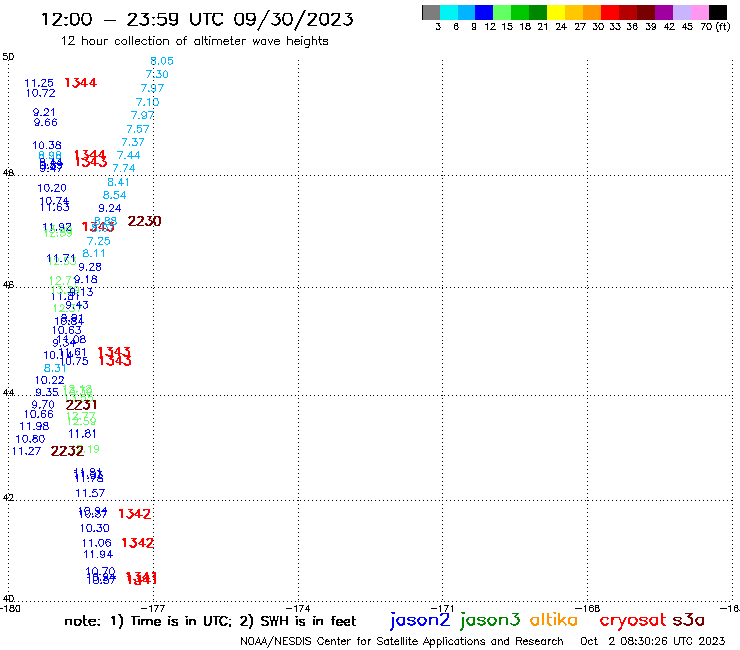Click the wave height value '9.24'
Image resolution: width=740 pixels, height=650 pixels.
(110, 208)
